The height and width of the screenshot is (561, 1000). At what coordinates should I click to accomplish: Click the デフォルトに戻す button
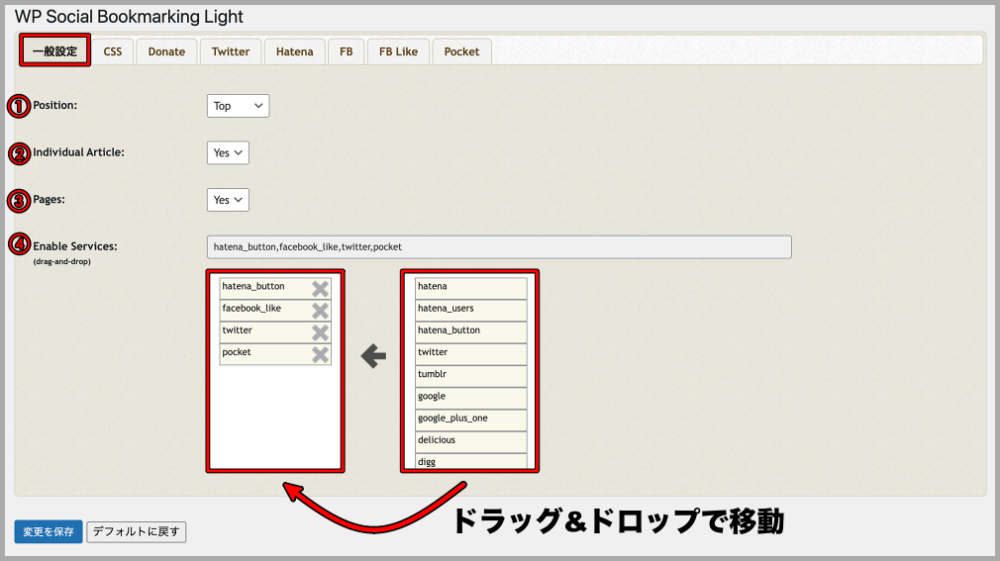(x=136, y=532)
